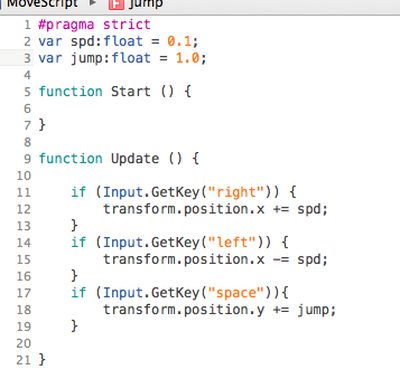Screen dimensions: 400x379
Task: Click the opening brace after Update ()
Action: pos(196,159)
